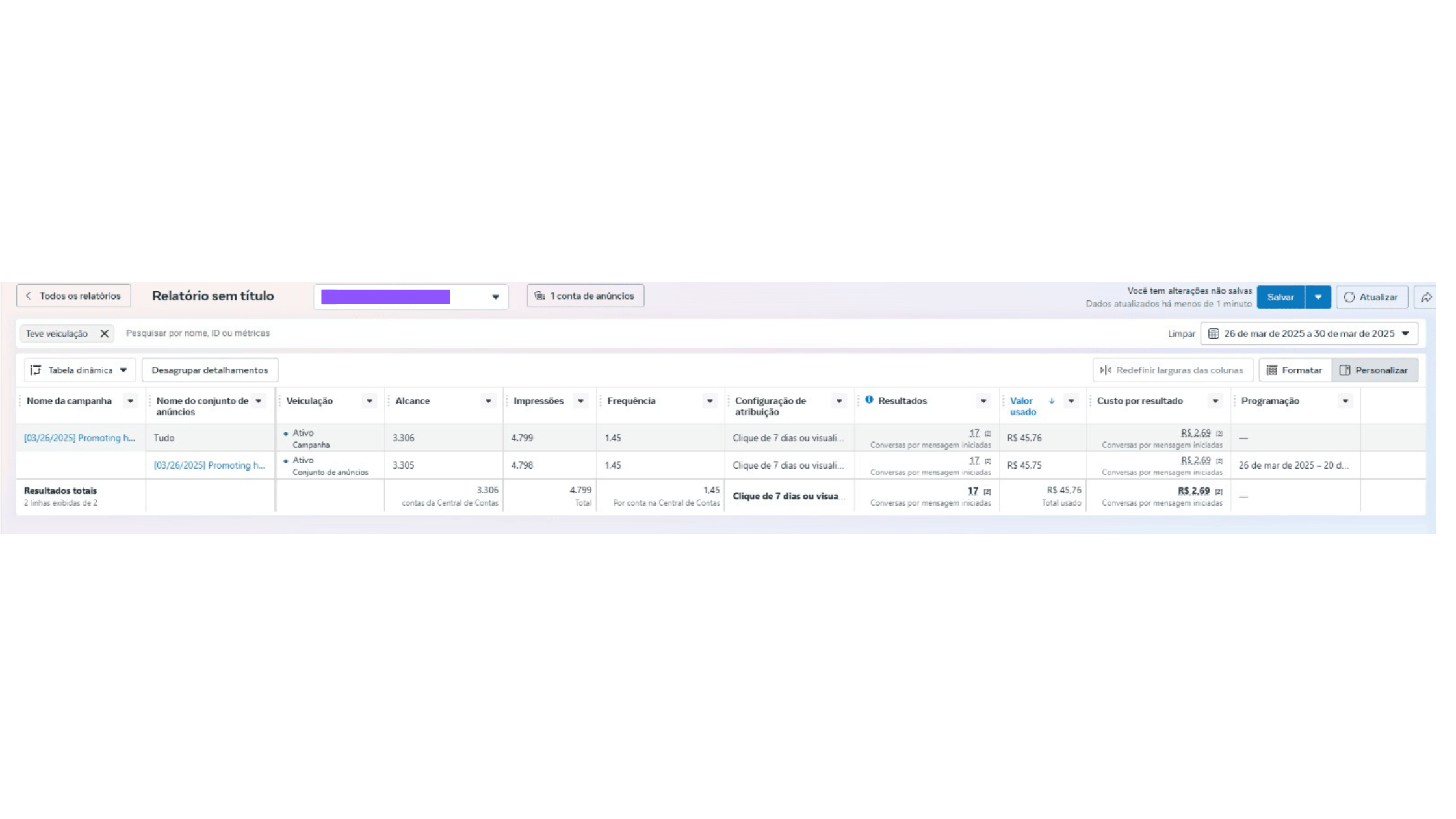The image size is (1456, 819).
Task: Remove the 'Teve veiculação' filter with its X
Action: (x=104, y=333)
